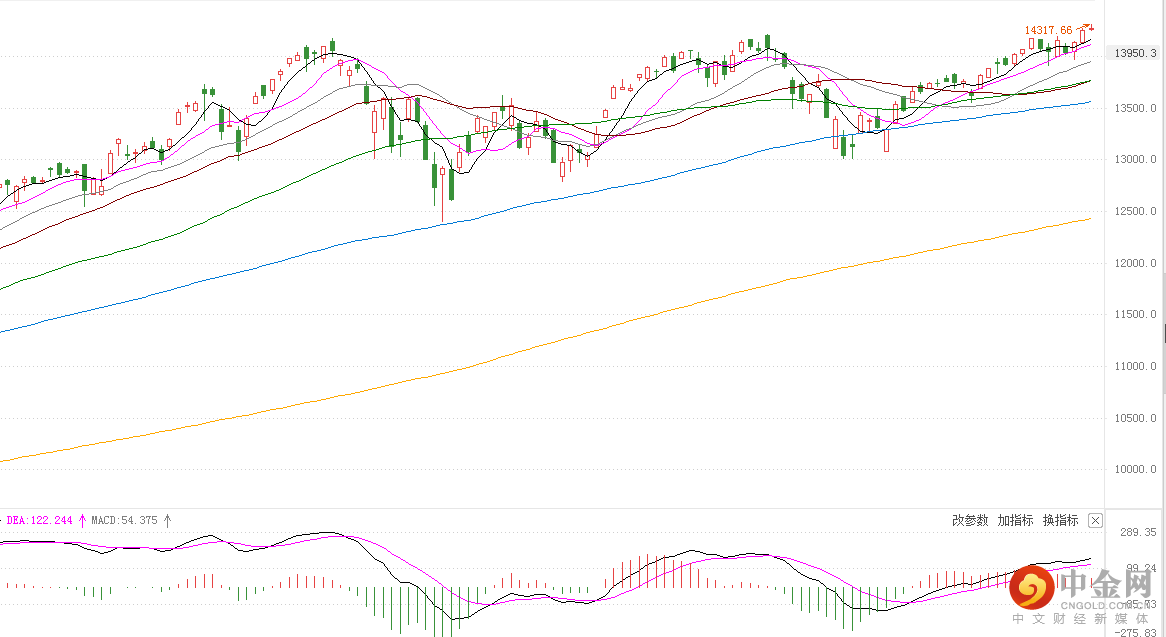The width and height of the screenshot is (1166, 637).
Task: Open 改参数 parameter settings
Action: tap(970, 520)
